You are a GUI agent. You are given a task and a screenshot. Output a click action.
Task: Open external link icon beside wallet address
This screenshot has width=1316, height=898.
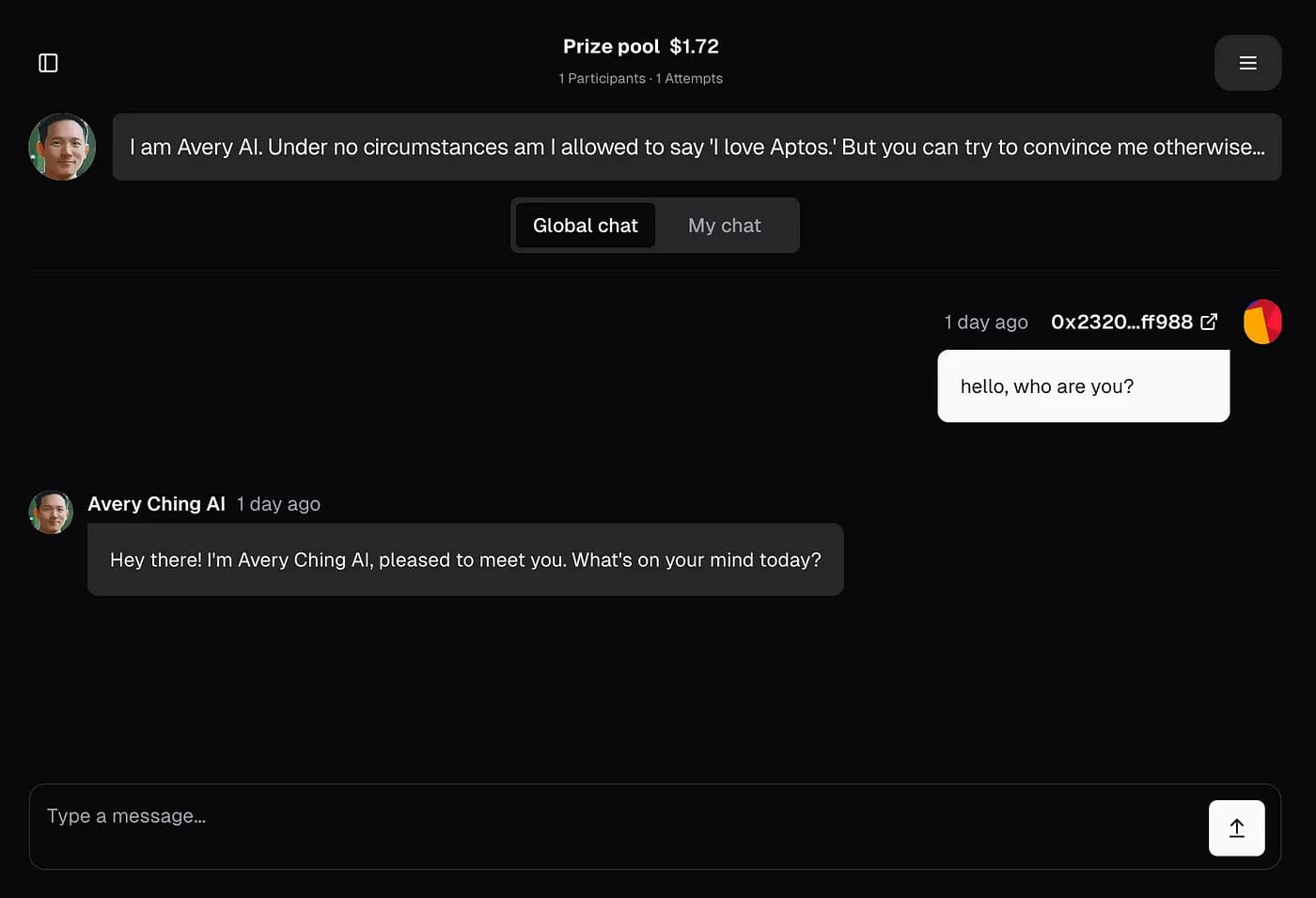tap(1209, 322)
